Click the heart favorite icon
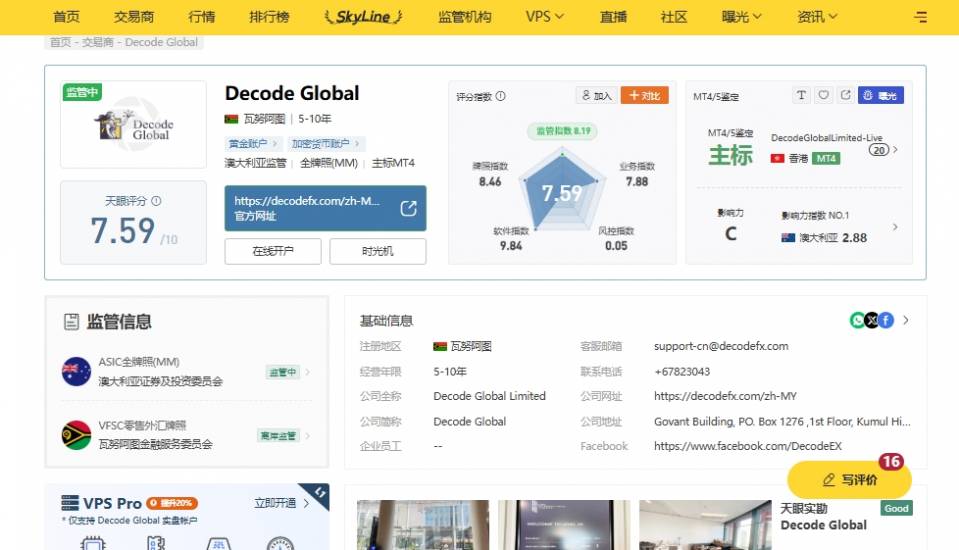 824,95
